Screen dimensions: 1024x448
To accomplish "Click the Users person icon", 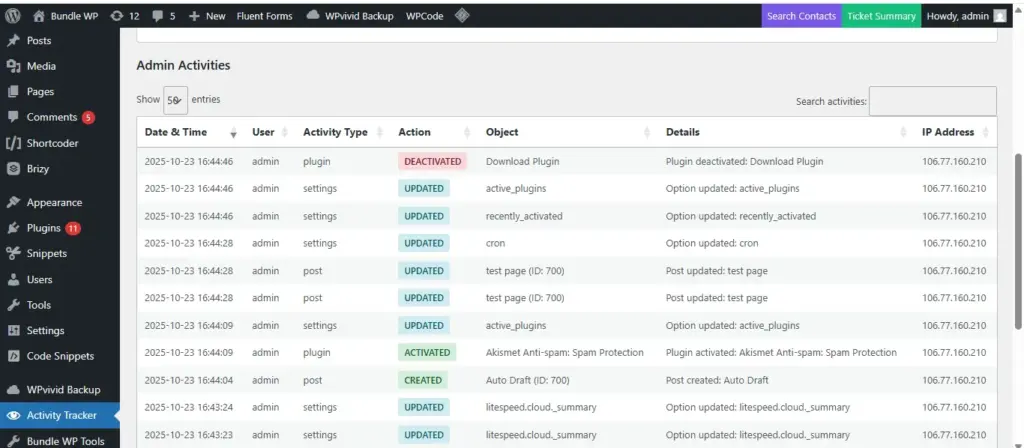I will (x=13, y=280).
